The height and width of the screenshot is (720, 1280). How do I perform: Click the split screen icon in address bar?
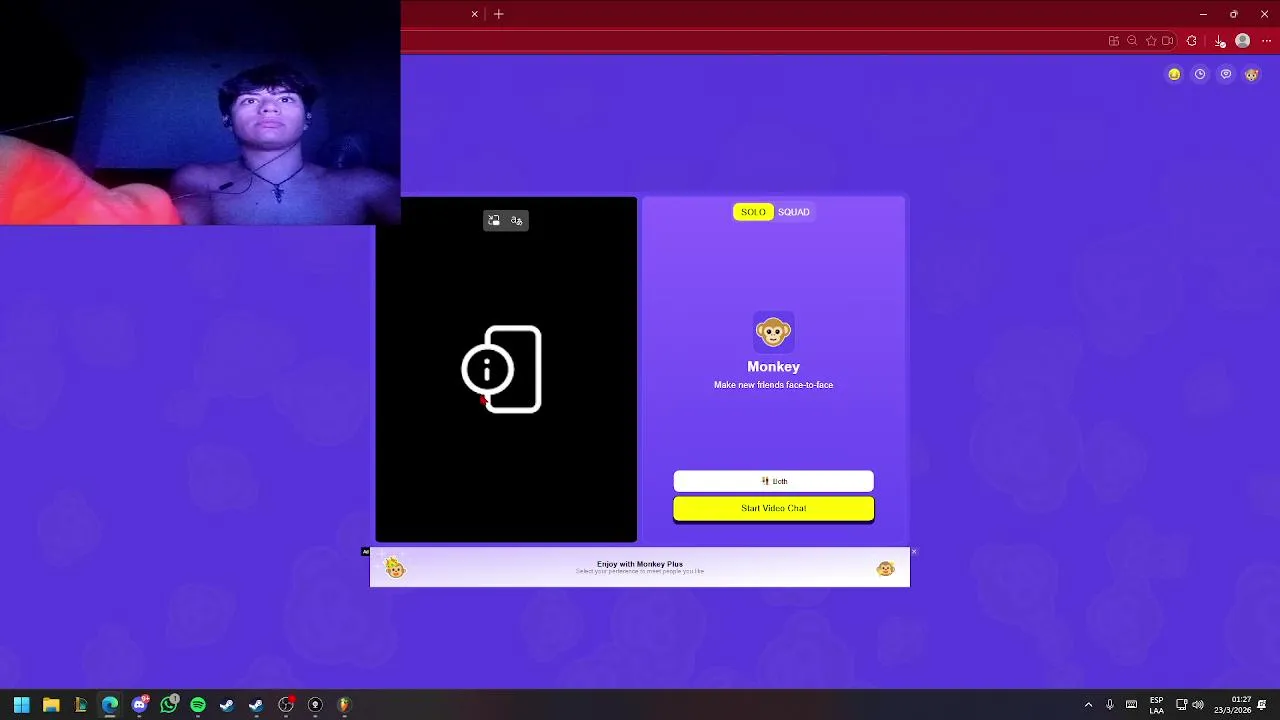point(1113,41)
